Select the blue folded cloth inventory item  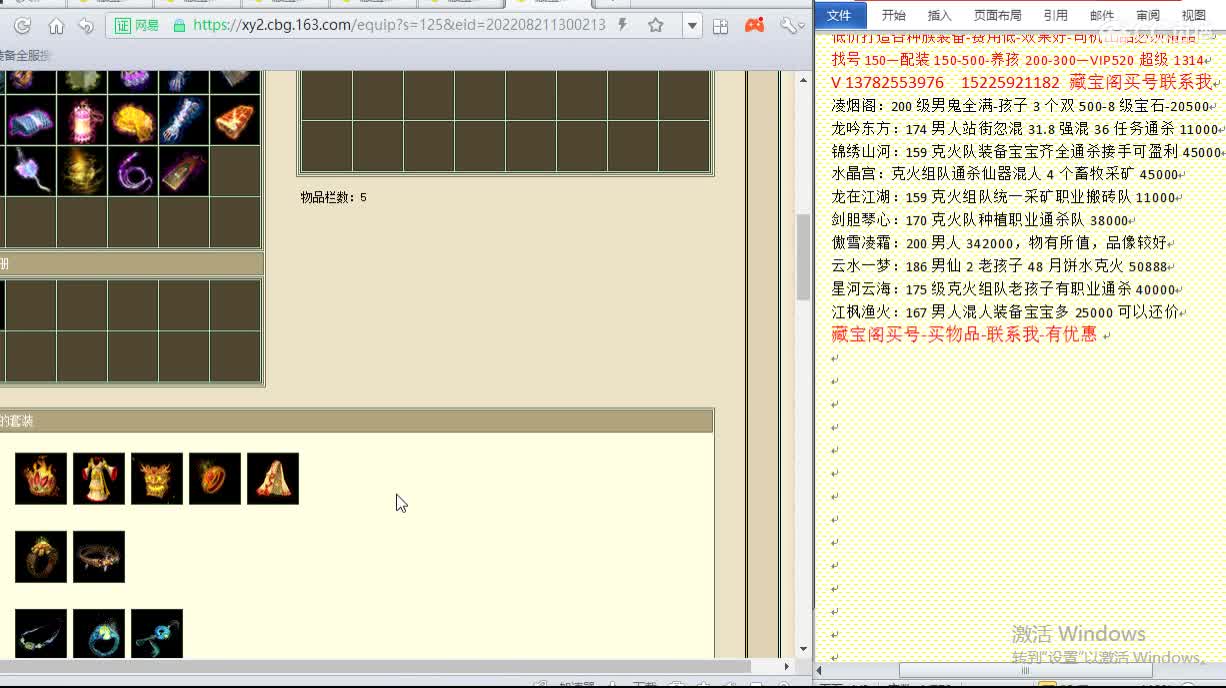(x=29, y=121)
